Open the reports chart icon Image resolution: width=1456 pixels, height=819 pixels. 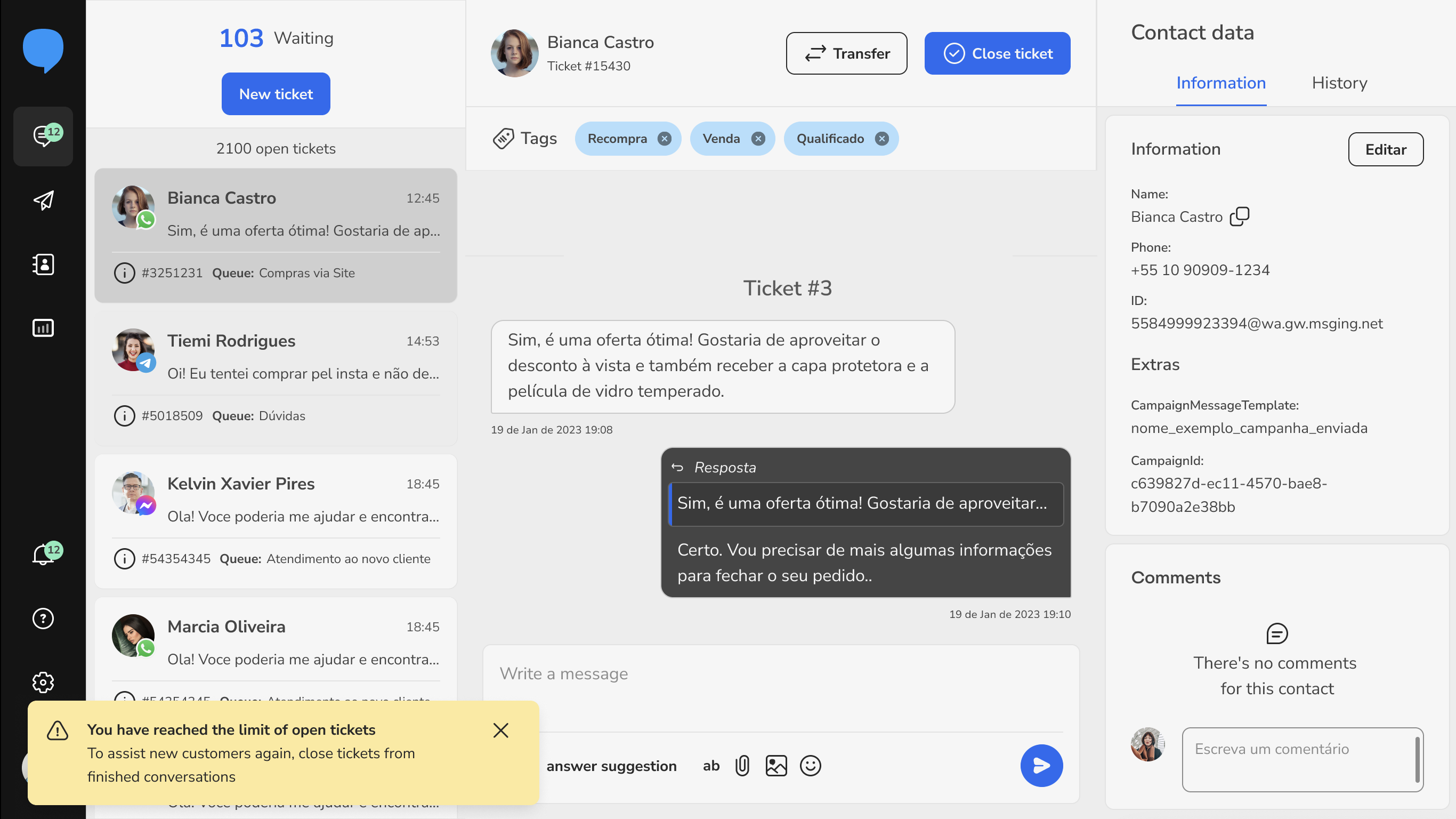43,327
